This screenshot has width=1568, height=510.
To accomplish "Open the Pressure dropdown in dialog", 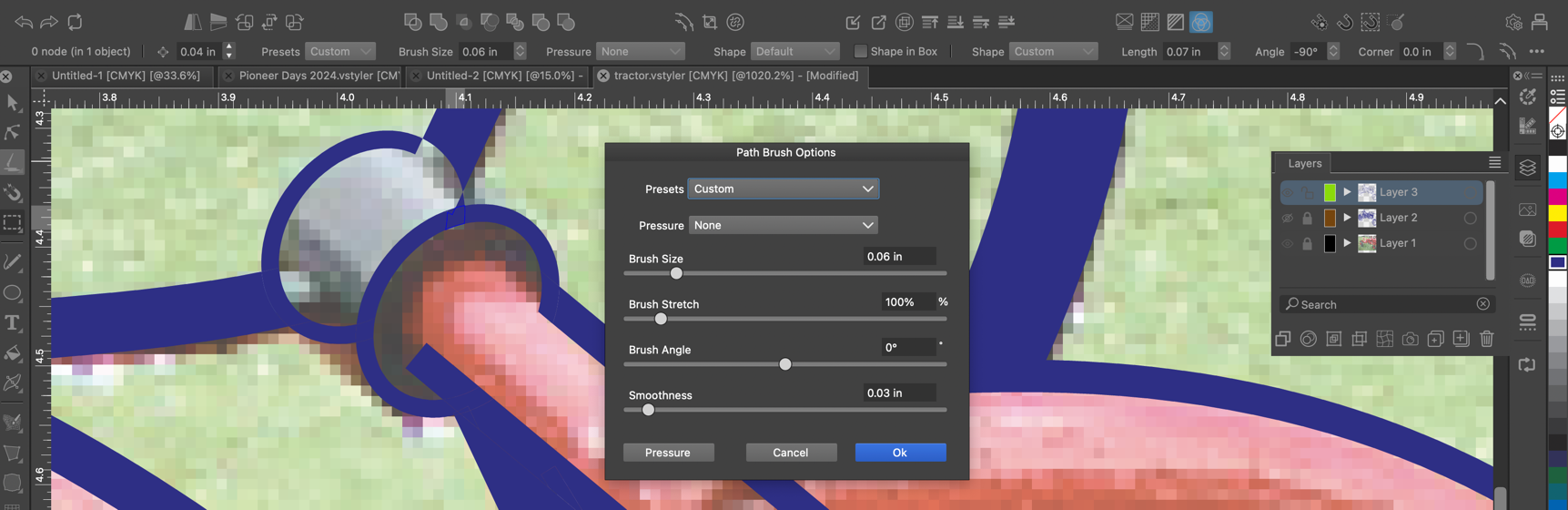I will point(783,225).
